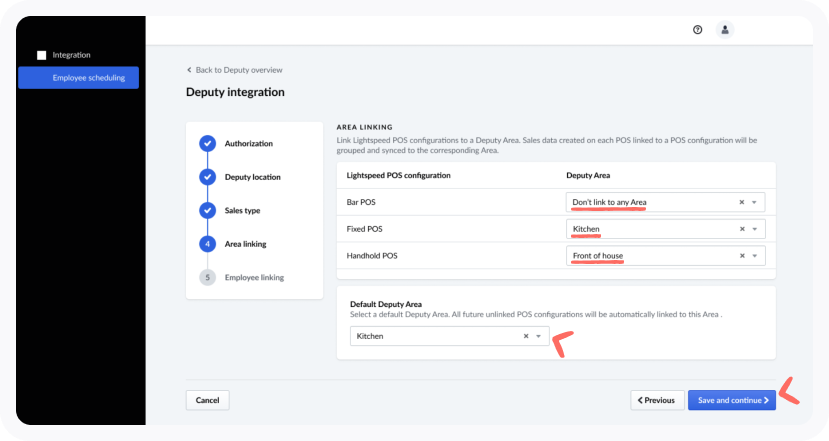This screenshot has height=441, width=829.
Task: Clear the Bar POS Deputy Area selection
Action: pyautogui.click(x=742, y=202)
